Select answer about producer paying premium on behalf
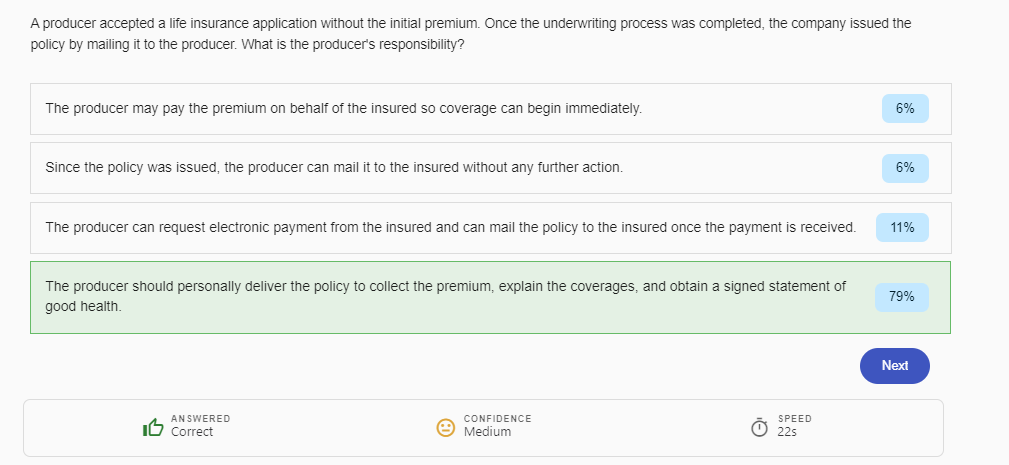1009x465 pixels. [343, 108]
